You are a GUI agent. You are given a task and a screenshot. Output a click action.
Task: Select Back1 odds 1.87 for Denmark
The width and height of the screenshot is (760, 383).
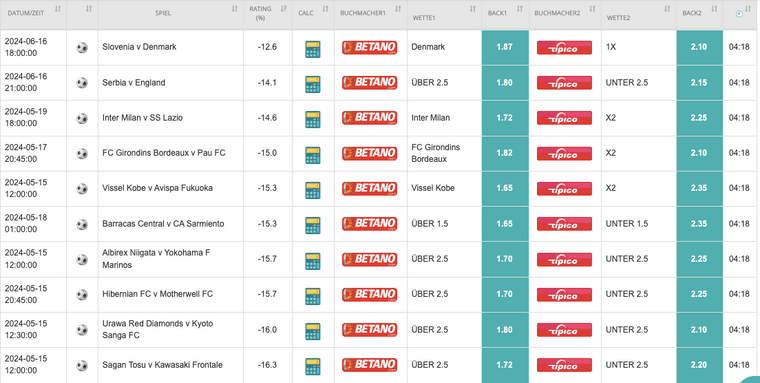pyautogui.click(x=505, y=48)
